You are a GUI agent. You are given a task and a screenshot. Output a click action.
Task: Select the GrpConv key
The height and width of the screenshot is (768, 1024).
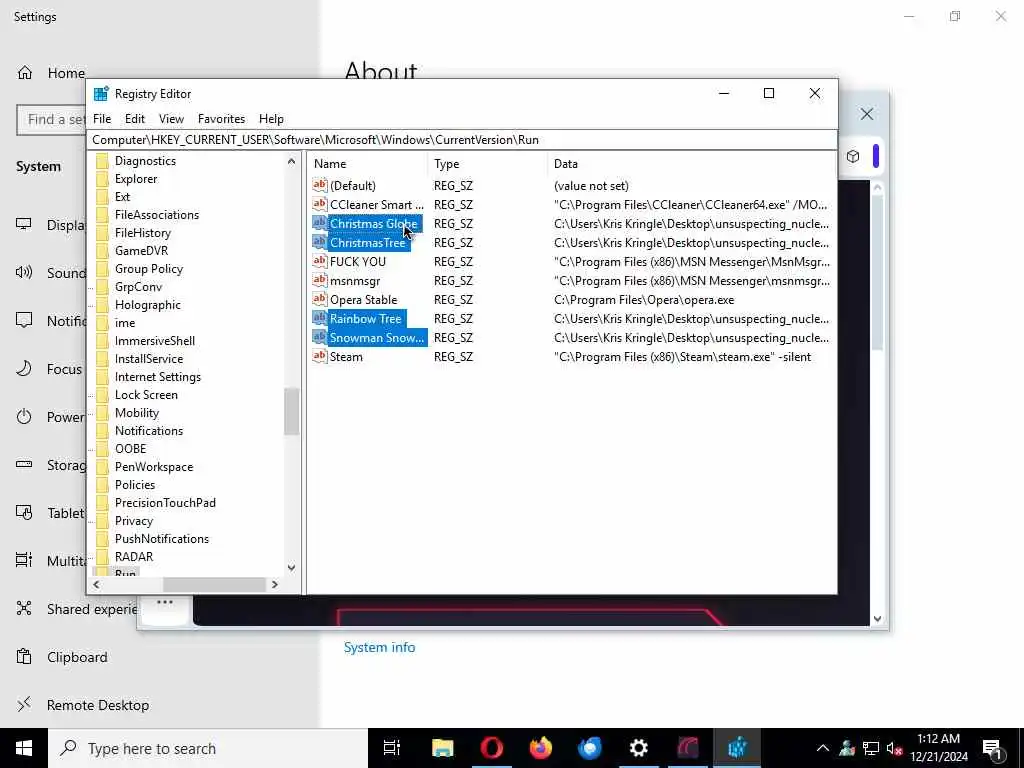click(138, 287)
